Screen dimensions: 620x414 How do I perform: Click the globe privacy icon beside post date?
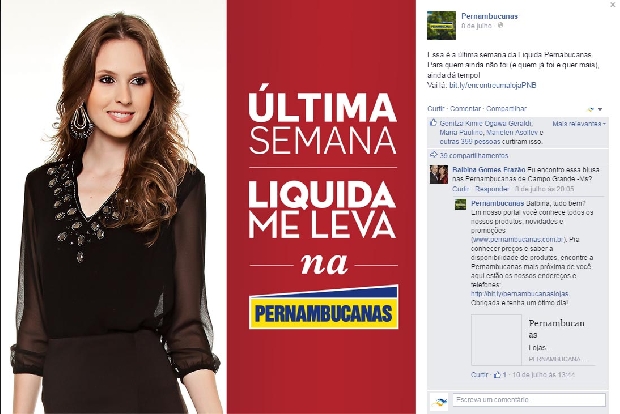click(x=500, y=25)
